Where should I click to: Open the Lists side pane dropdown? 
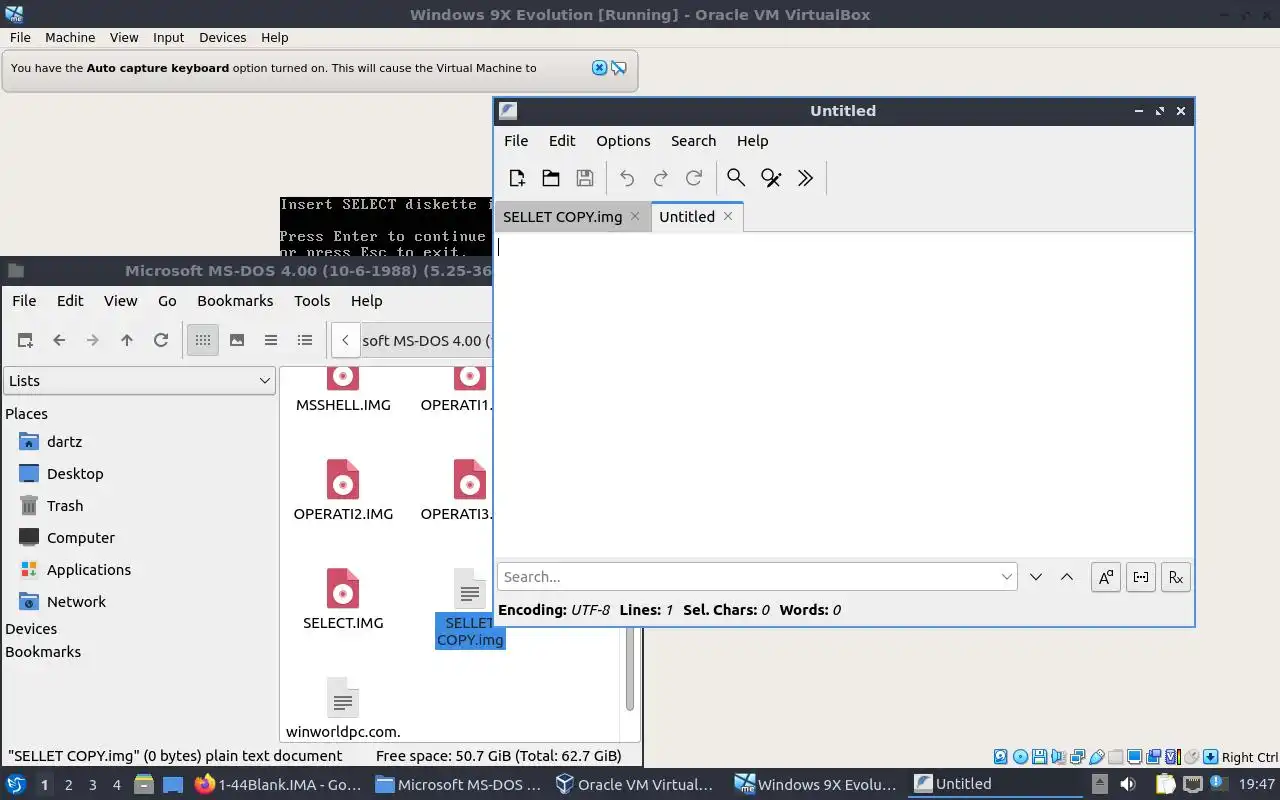pos(139,380)
